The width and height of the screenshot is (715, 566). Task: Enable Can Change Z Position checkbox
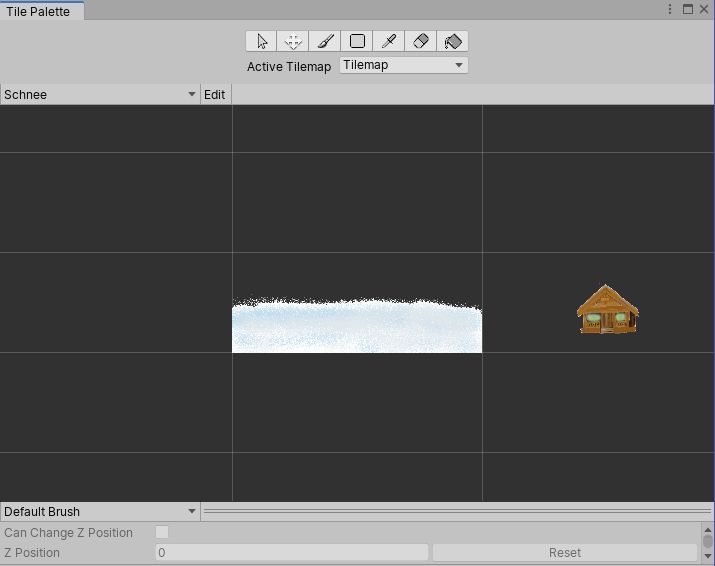pyautogui.click(x=162, y=532)
